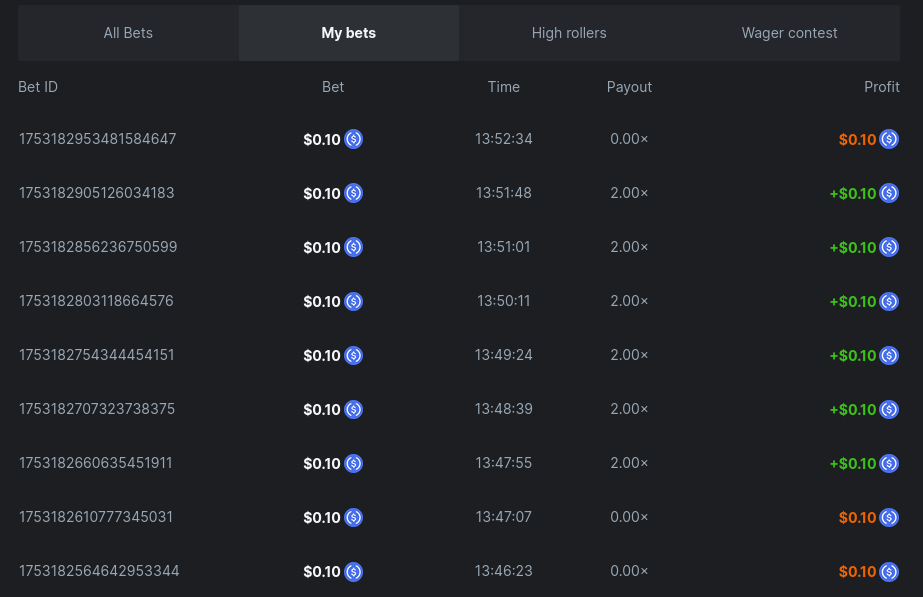The width and height of the screenshot is (923, 597).
Task: Click the profit coin icon in the 13:50:11 row
Action: 889,301
